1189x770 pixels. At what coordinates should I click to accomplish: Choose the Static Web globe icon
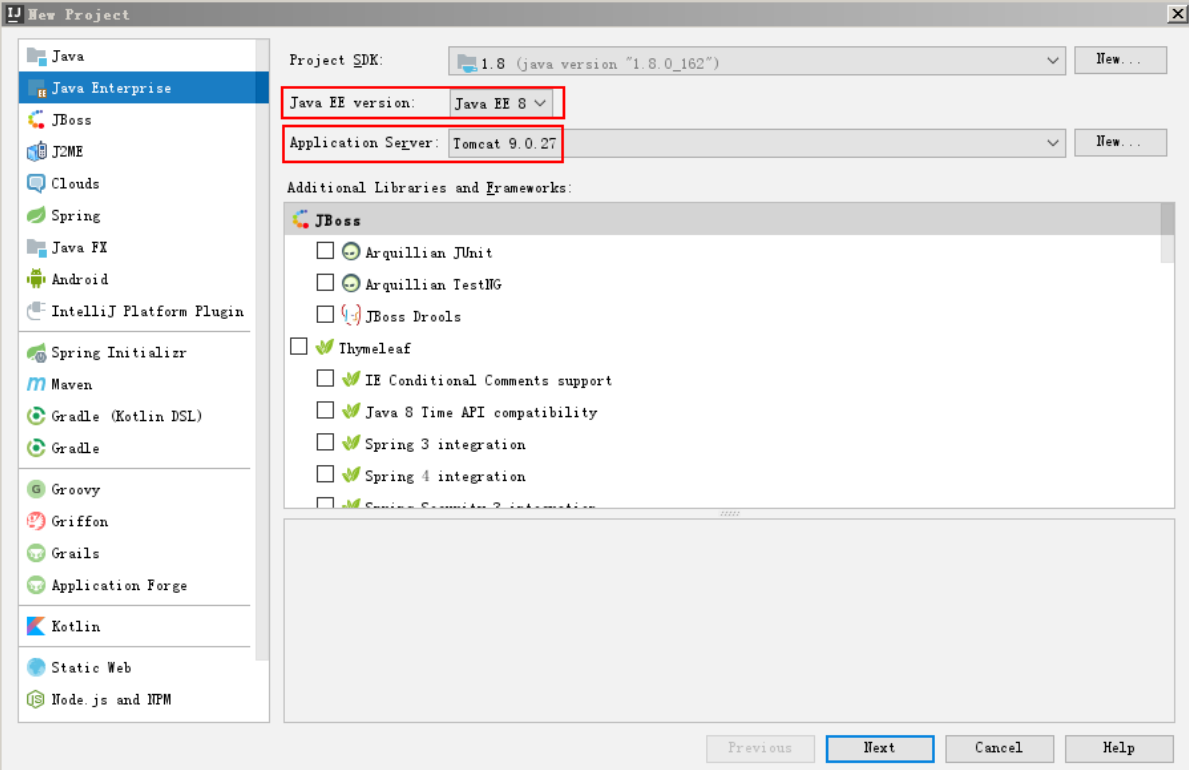point(36,668)
